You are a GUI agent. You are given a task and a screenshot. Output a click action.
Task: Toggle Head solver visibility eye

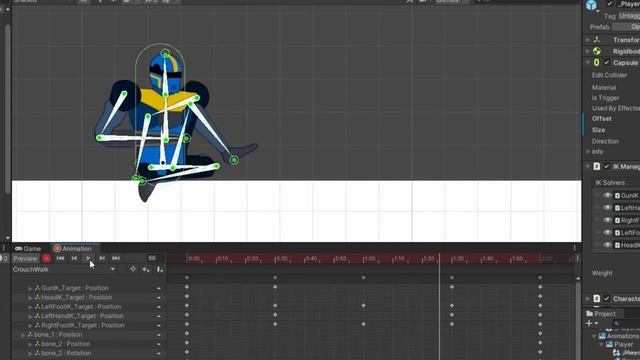(x=607, y=245)
